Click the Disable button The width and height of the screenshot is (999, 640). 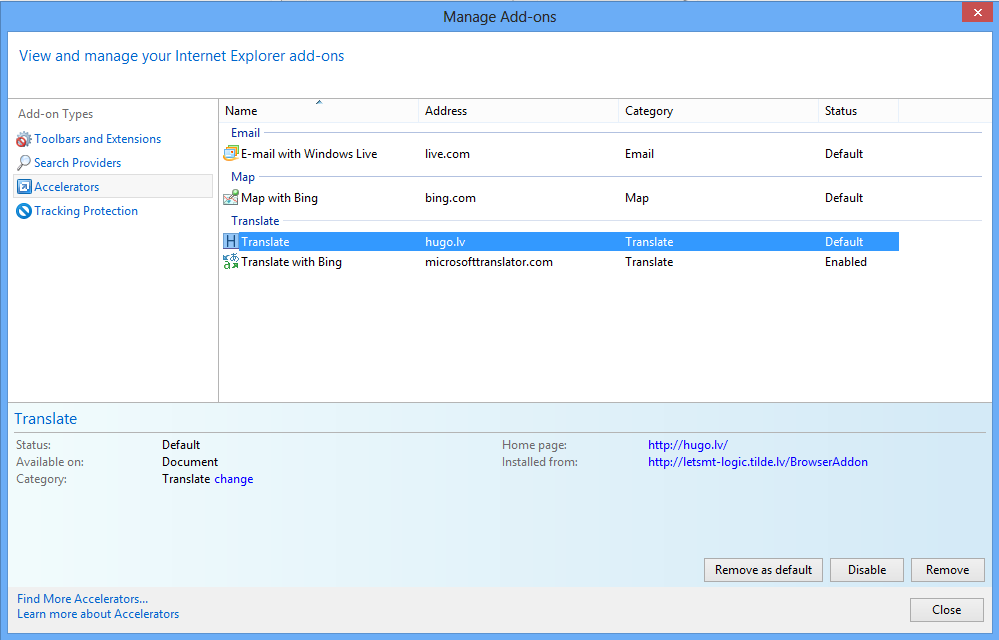click(x=866, y=570)
